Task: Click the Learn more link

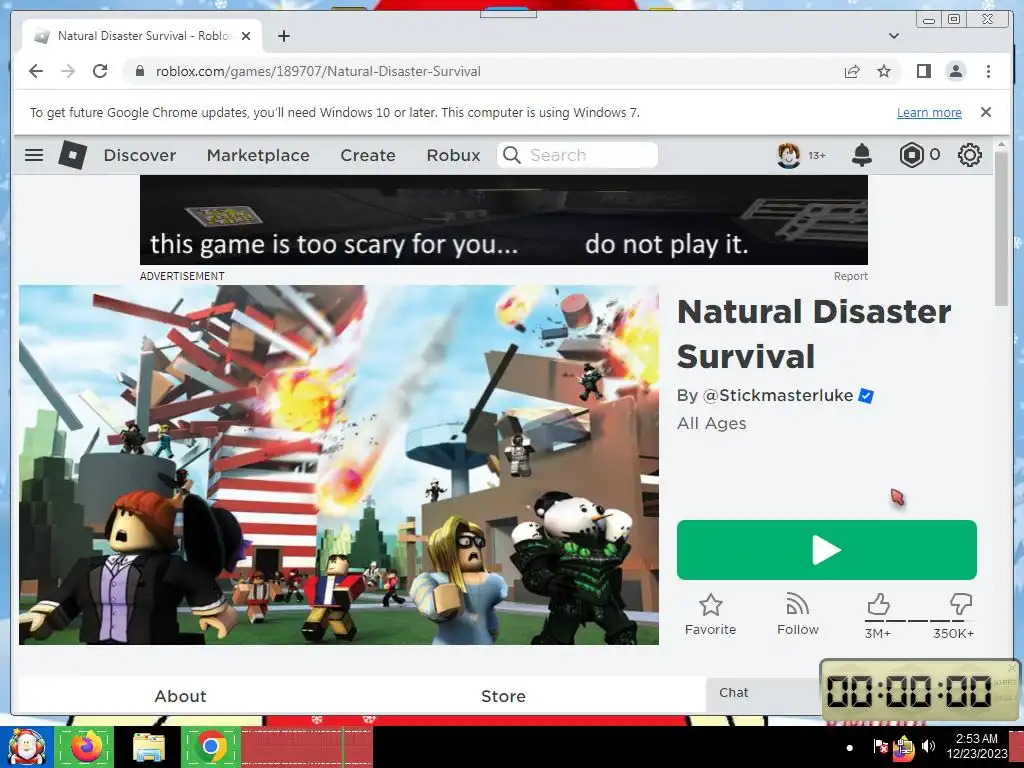Action: (x=929, y=112)
